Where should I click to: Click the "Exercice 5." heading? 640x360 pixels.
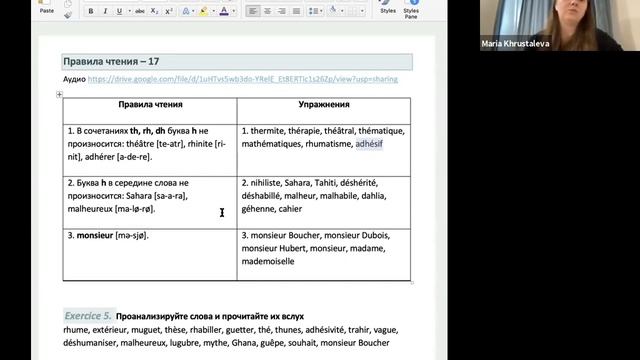coord(88,316)
